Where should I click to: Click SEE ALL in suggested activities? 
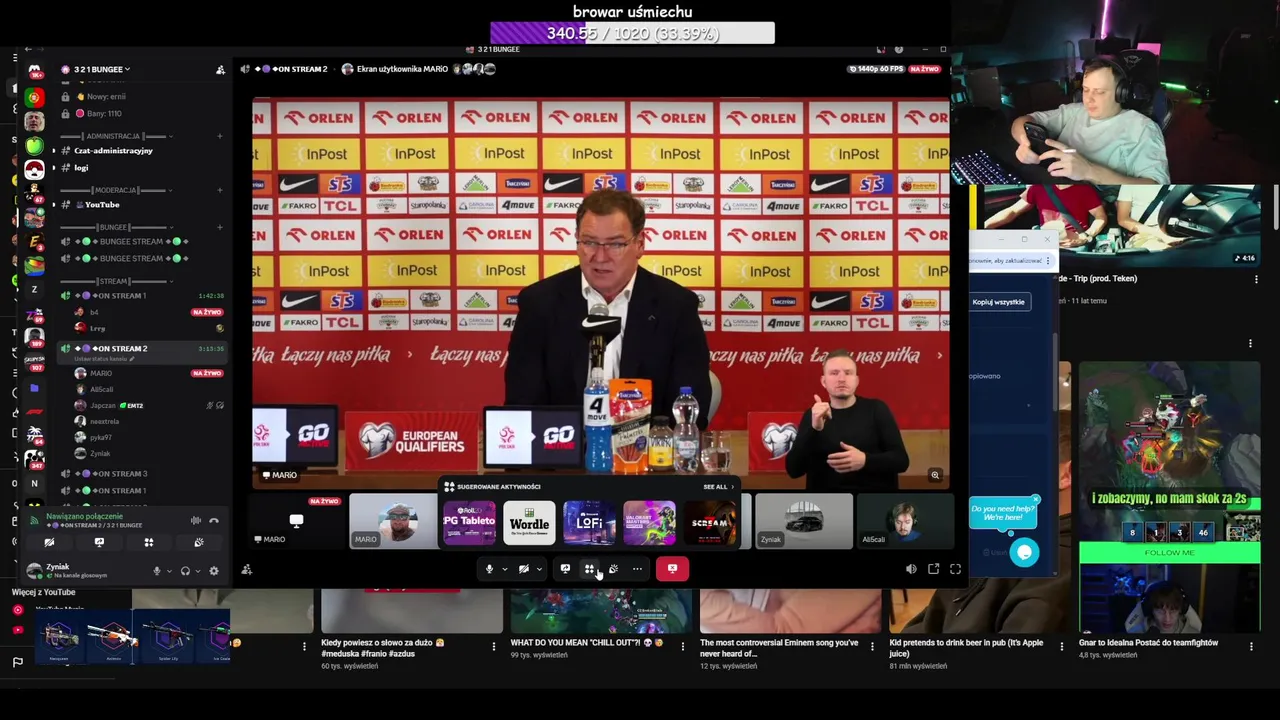coord(718,487)
